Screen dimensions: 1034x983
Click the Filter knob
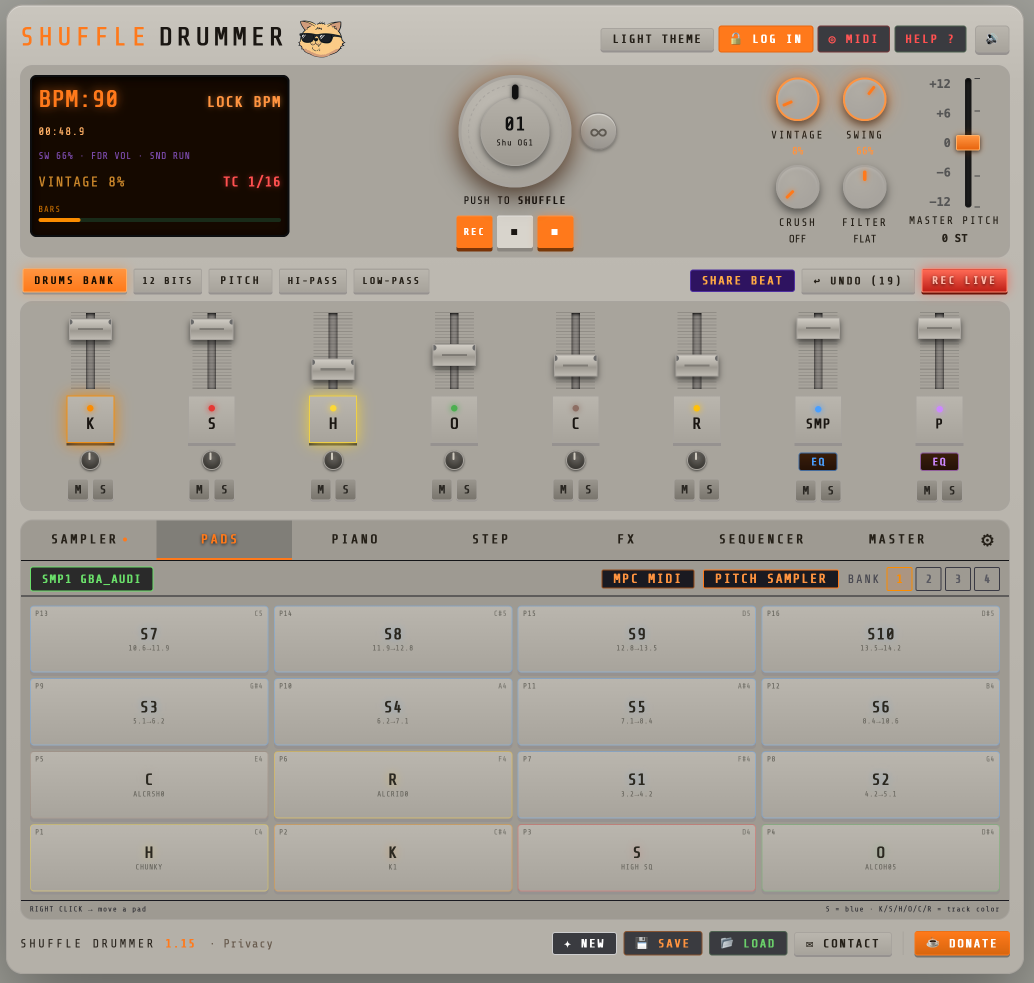point(864,187)
